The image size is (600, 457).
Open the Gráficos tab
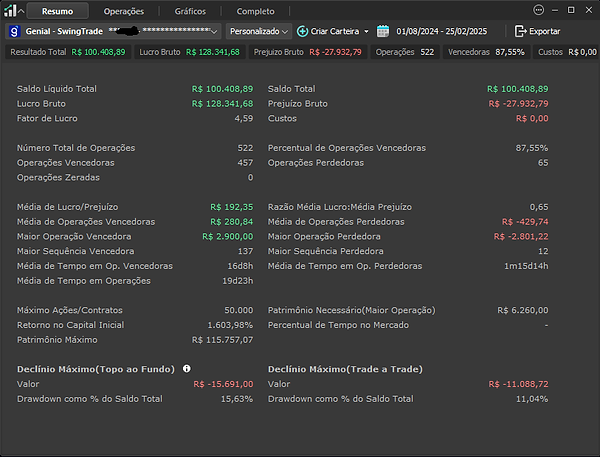click(190, 11)
